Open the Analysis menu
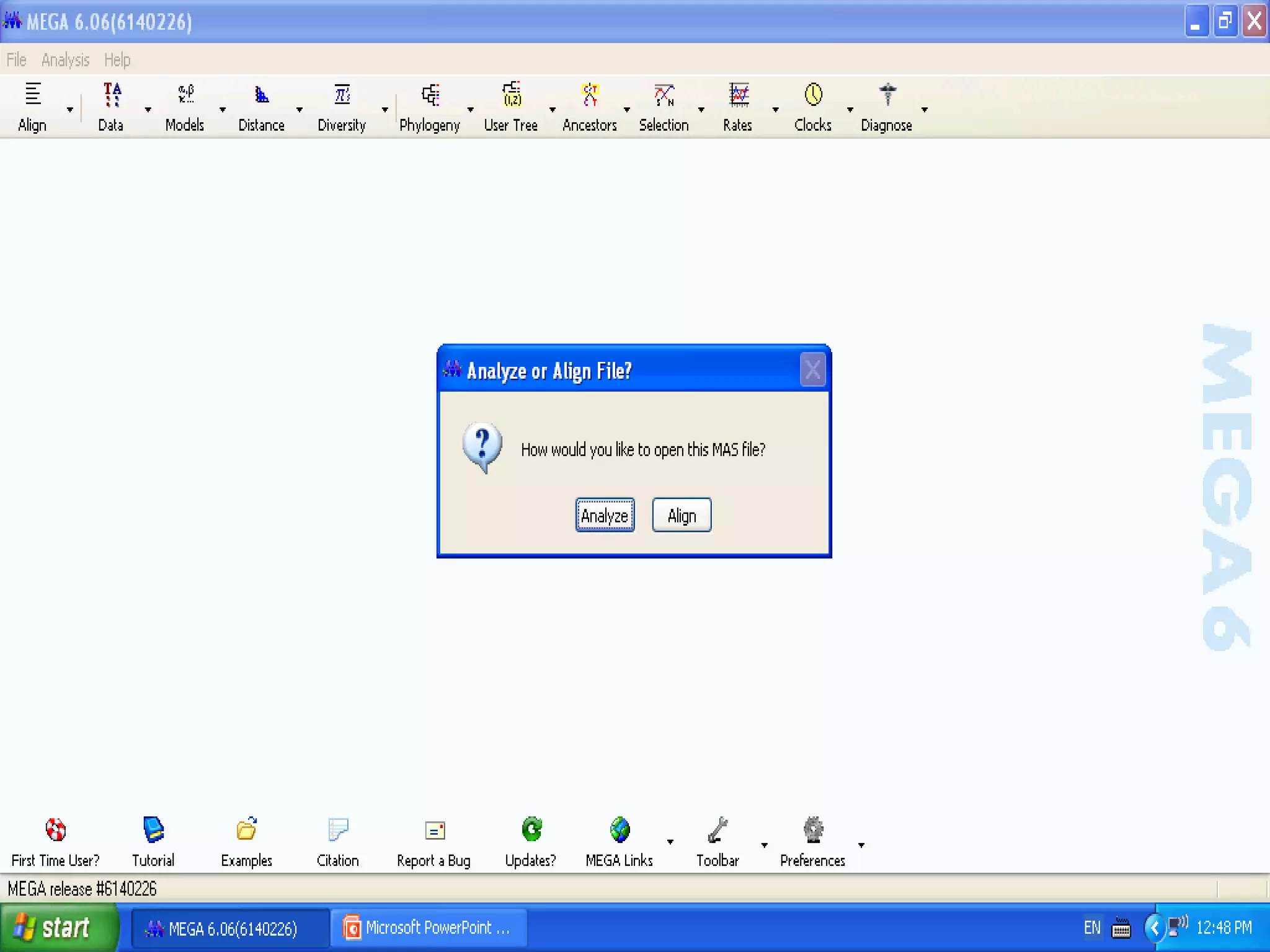 pos(65,60)
